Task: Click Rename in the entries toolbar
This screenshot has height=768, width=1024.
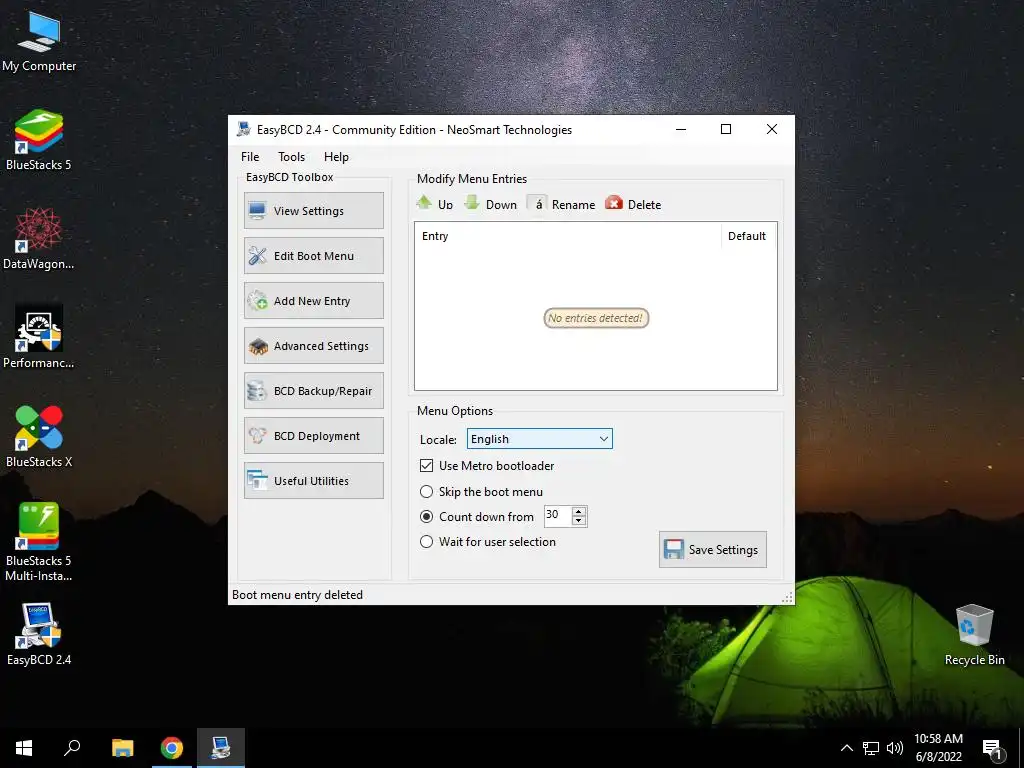Action: [562, 204]
